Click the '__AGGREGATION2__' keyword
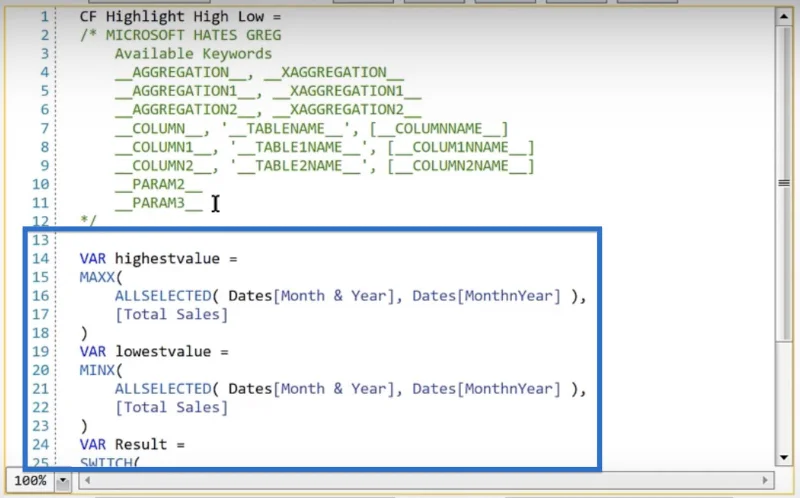The image size is (800, 498). coord(185,110)
